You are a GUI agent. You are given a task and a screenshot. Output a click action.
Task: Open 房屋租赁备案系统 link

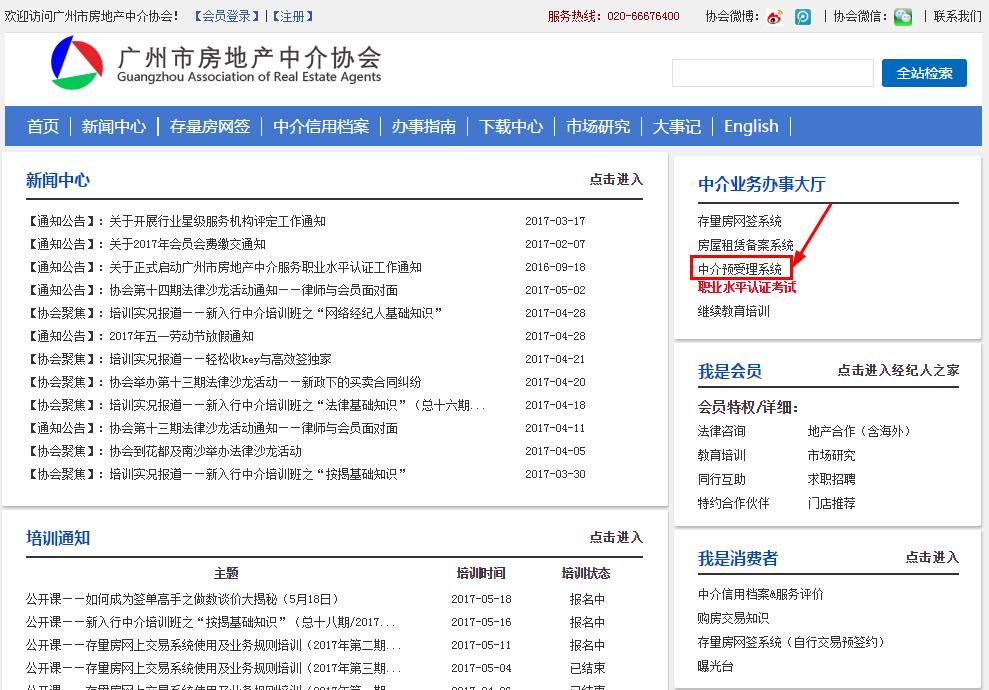746,245
